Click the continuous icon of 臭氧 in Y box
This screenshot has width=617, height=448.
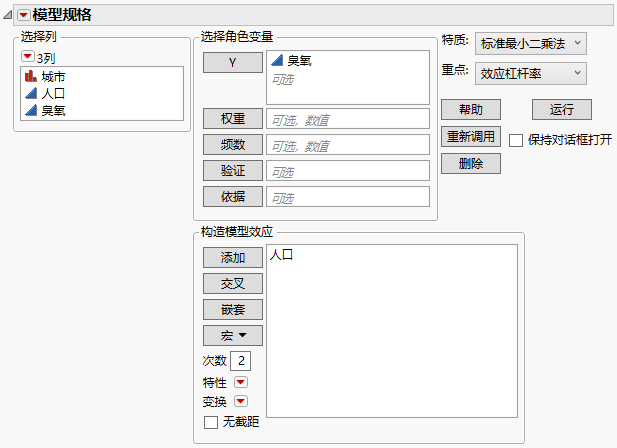(x=277, y=60)
